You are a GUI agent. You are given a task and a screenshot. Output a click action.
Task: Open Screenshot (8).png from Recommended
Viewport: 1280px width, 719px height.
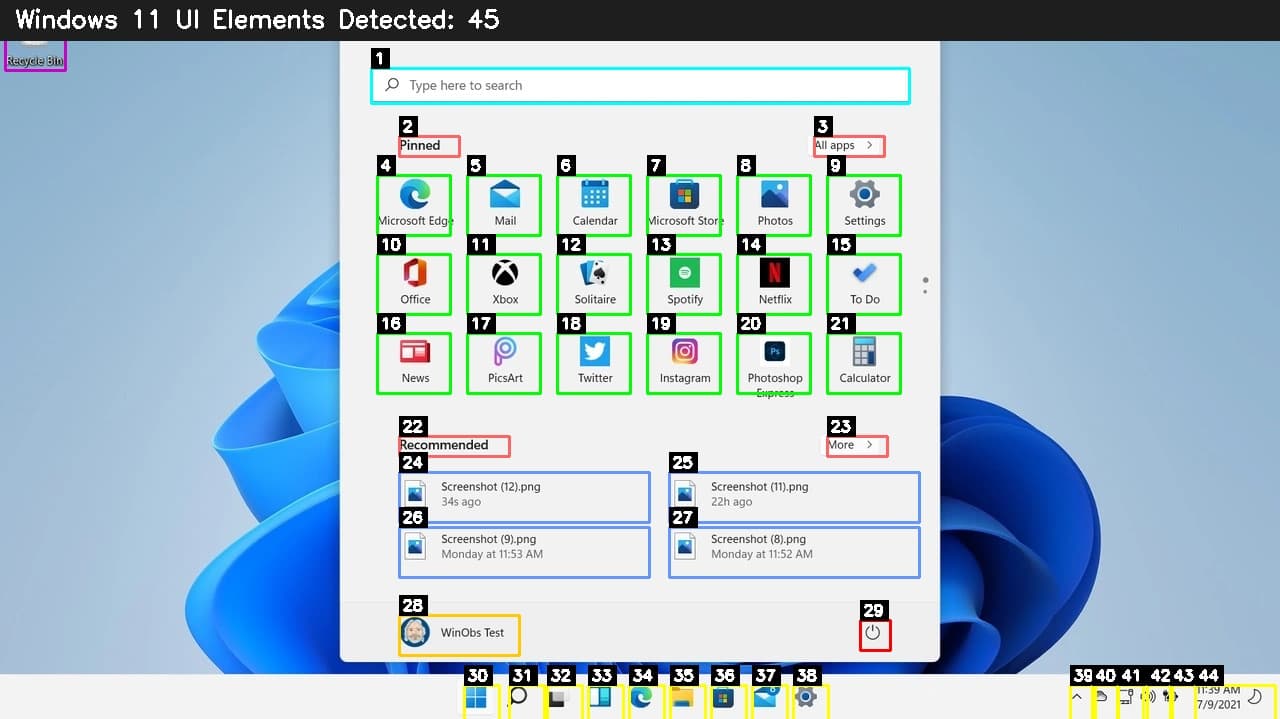[794, 547]
